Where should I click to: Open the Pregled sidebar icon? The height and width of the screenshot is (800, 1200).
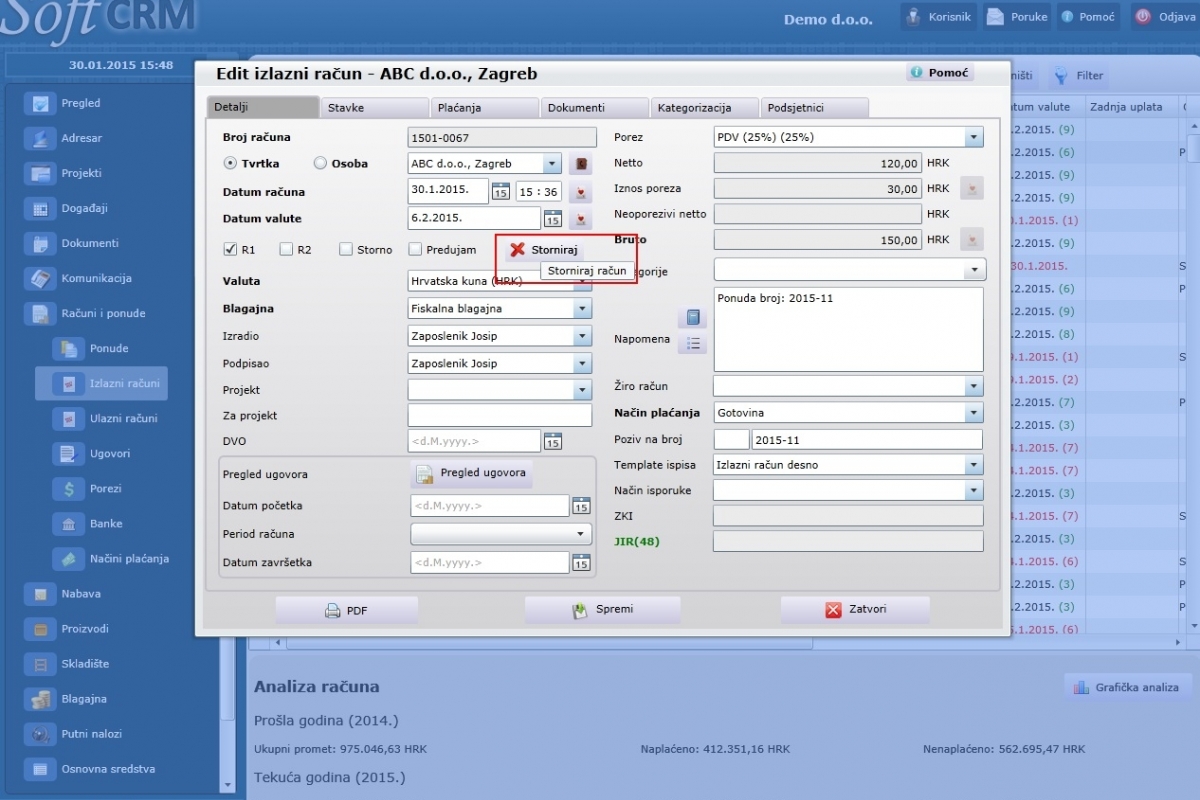click(x=41, y=103)
